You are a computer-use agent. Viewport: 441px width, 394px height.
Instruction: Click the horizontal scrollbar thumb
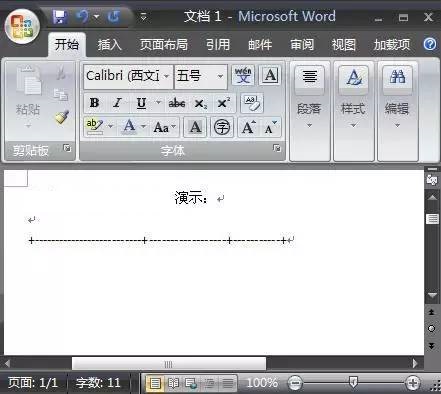(x=169, y=364)
